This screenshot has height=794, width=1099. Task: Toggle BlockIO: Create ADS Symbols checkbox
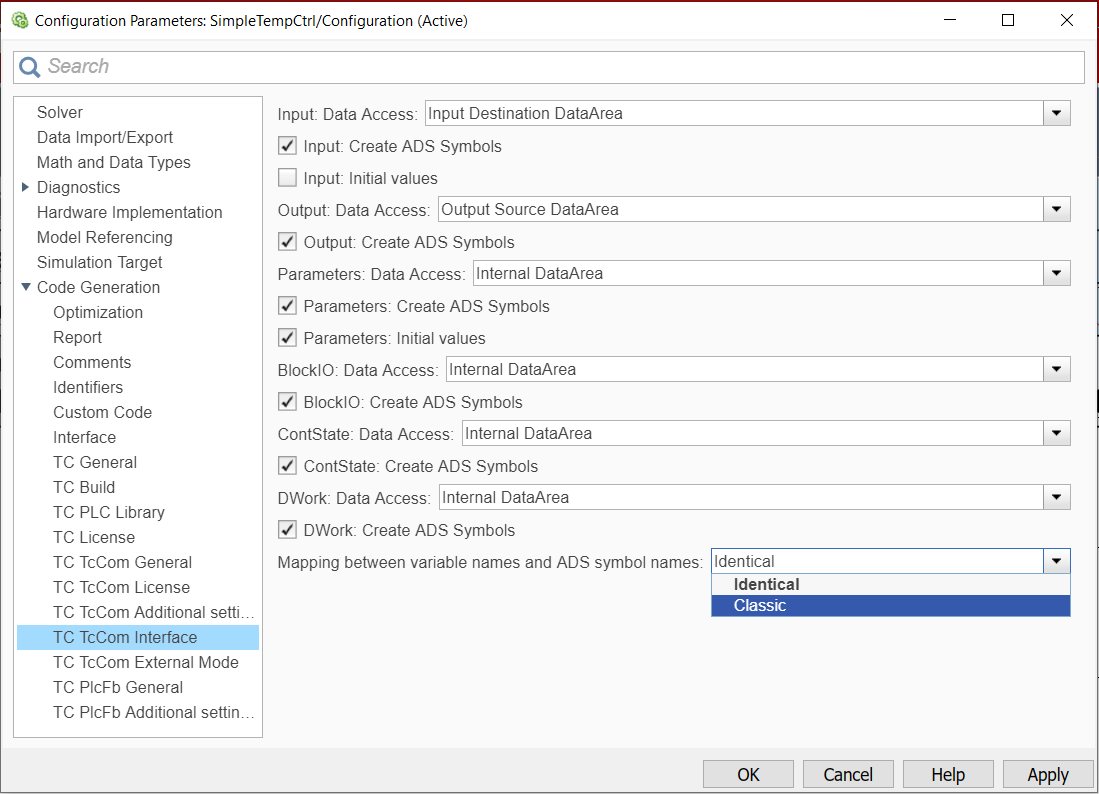point(287,402)
